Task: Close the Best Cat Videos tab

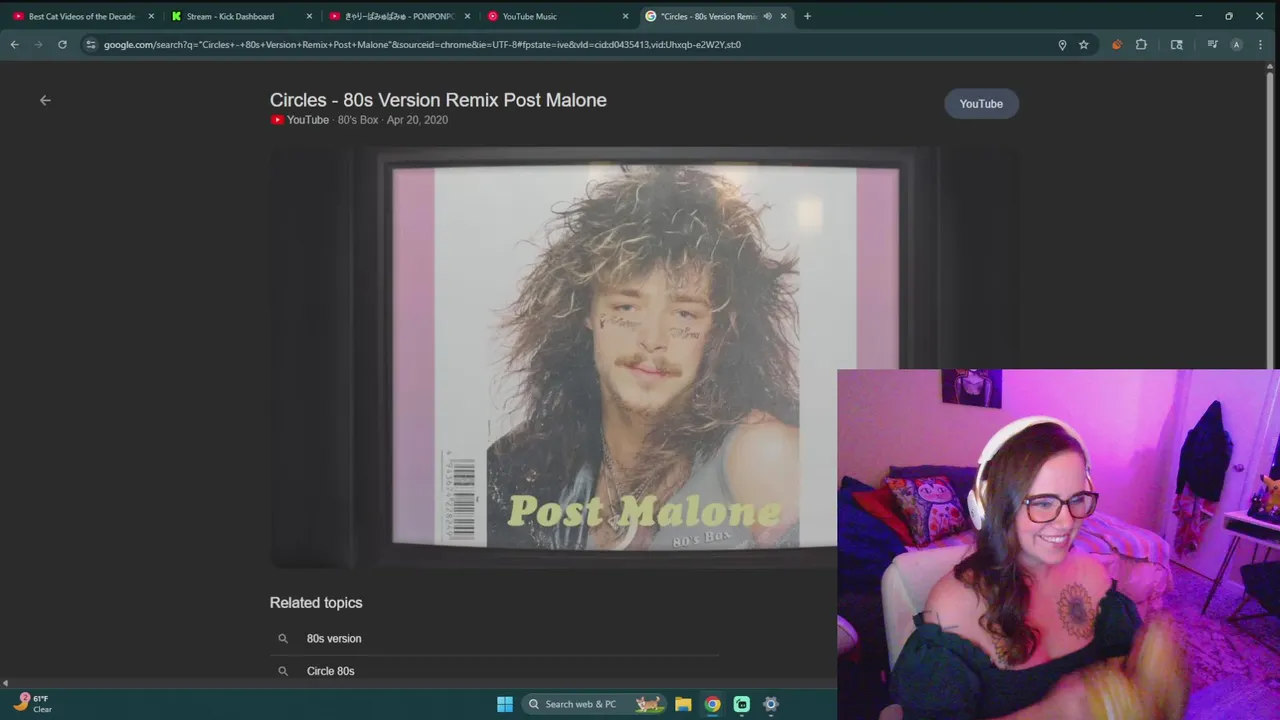Action: coord(151,16)
